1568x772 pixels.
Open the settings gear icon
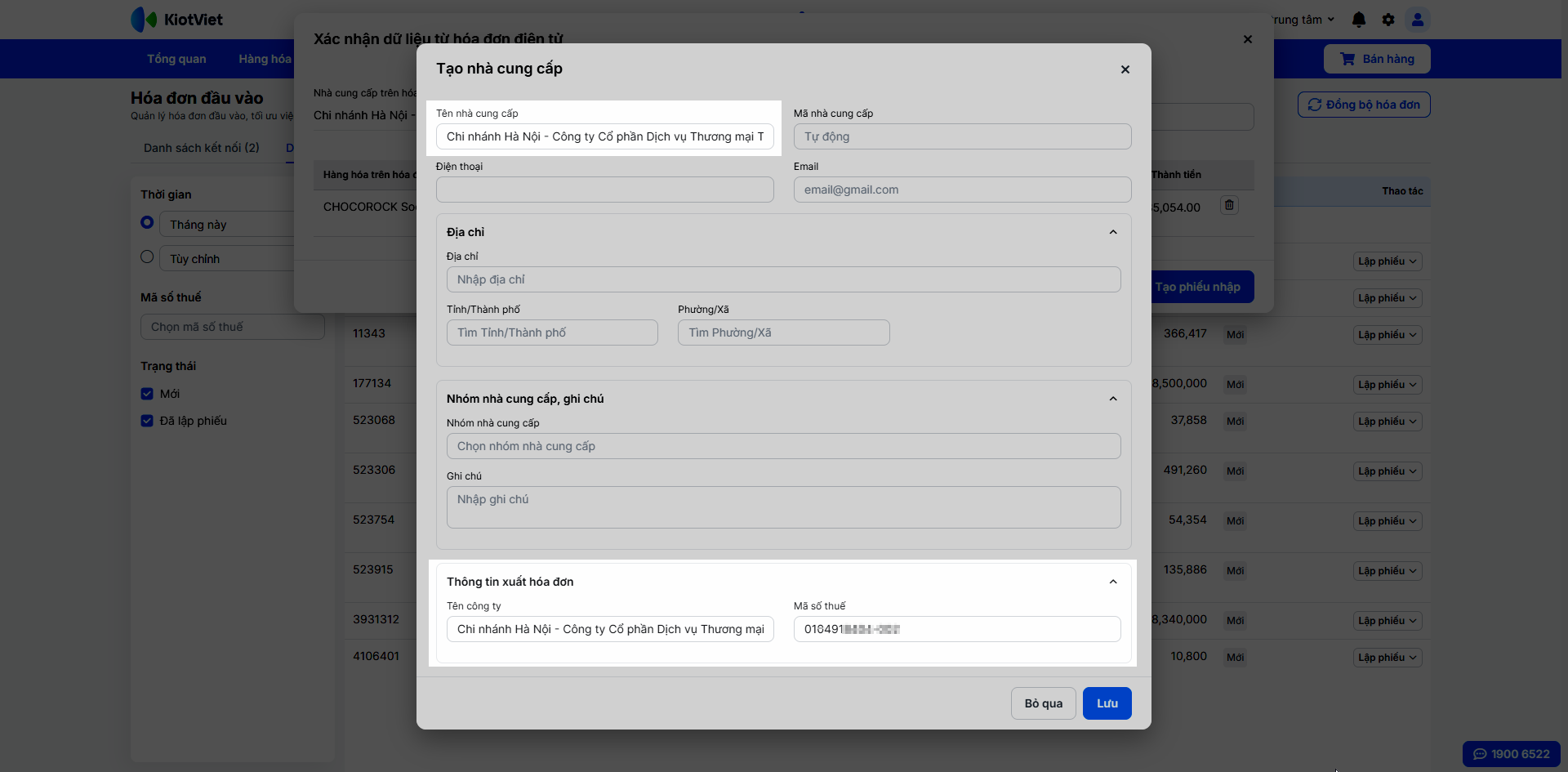(1388, 20)
